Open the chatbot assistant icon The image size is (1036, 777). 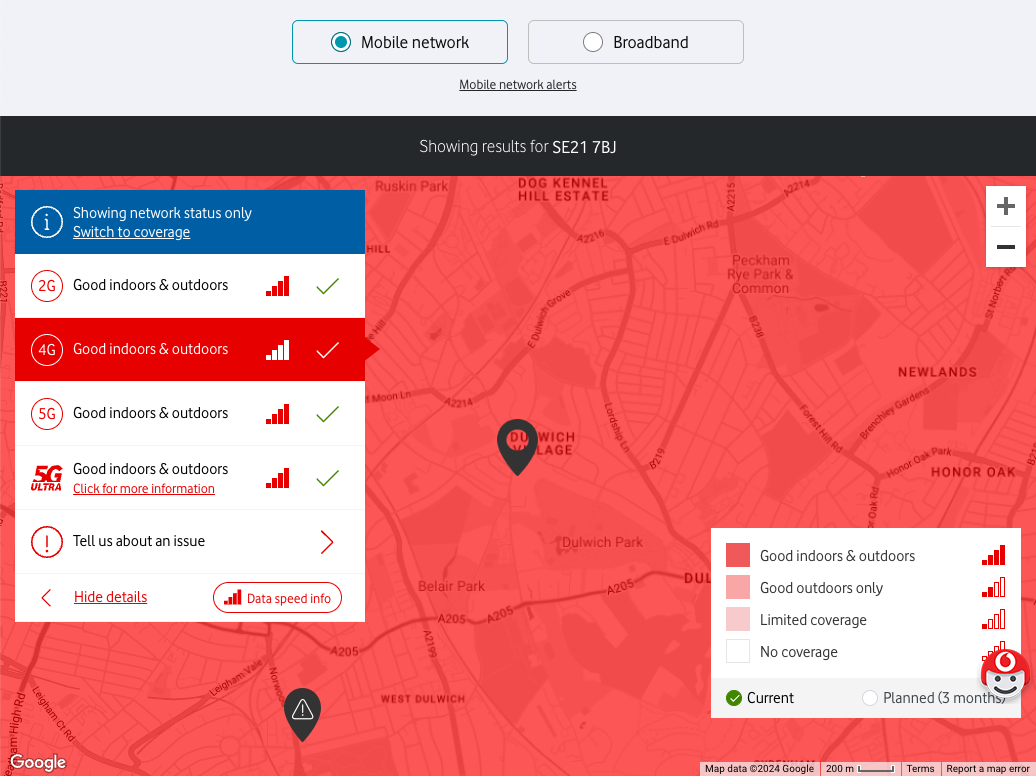1004,675
